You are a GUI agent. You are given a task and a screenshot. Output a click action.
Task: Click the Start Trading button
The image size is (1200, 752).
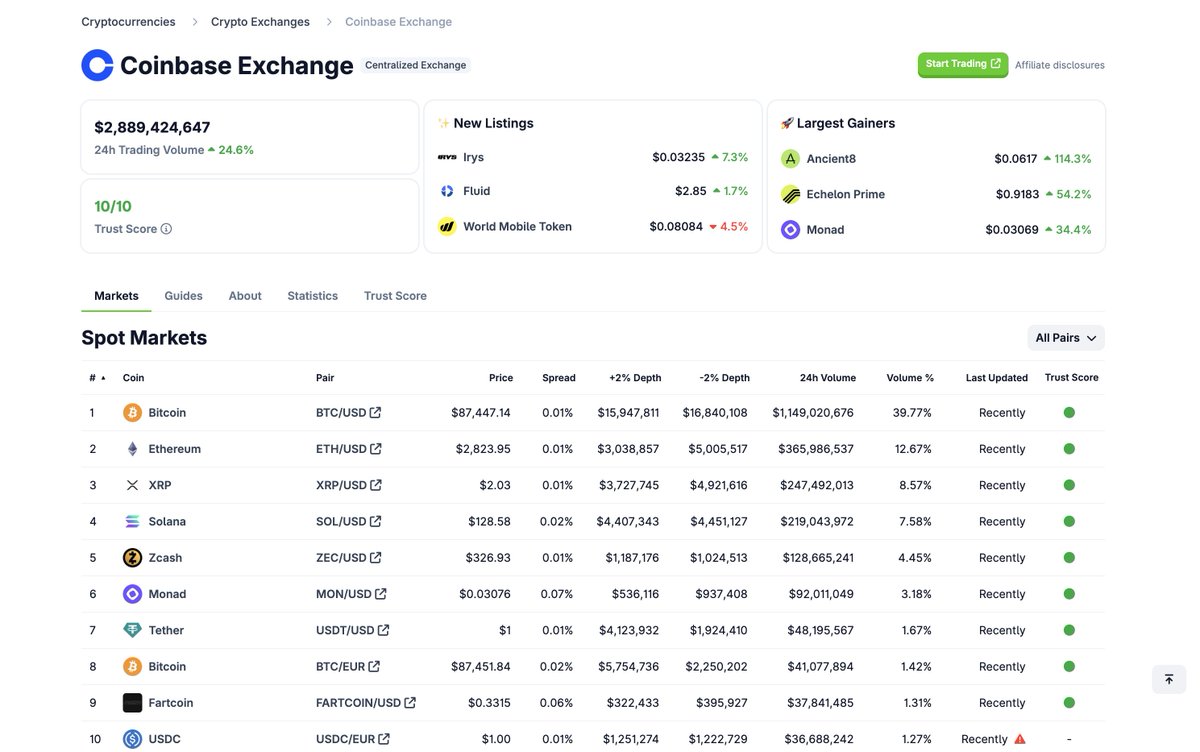962,62
